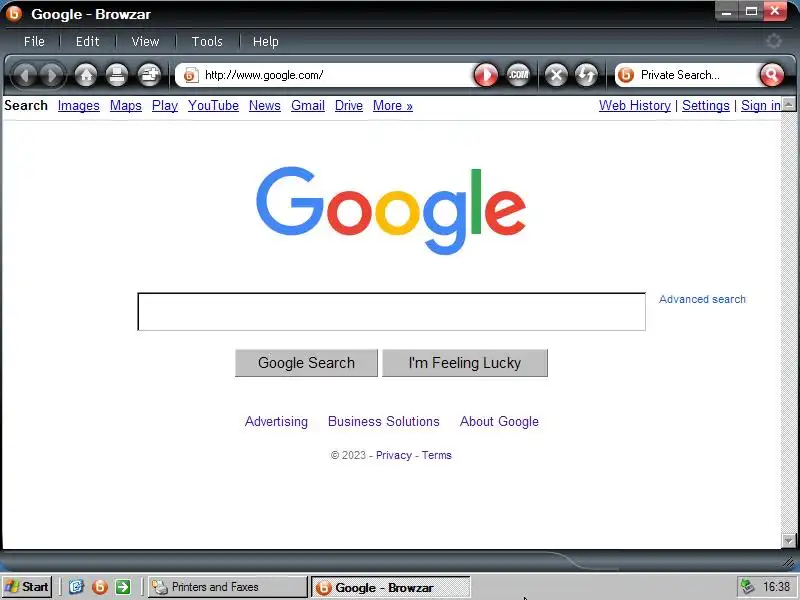Open the Advanced search link
This screenshot has height=600, width=800.
(702, 299)
